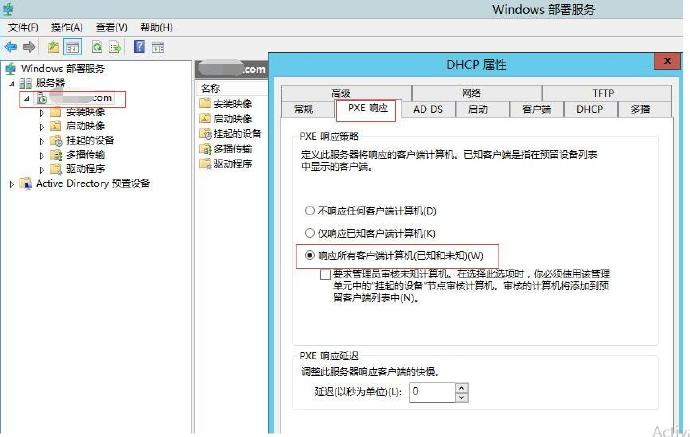The height and width of the screenshot is (437, 690).
Task: Click the MMC app icon in title bar
Action: (7, 8)
